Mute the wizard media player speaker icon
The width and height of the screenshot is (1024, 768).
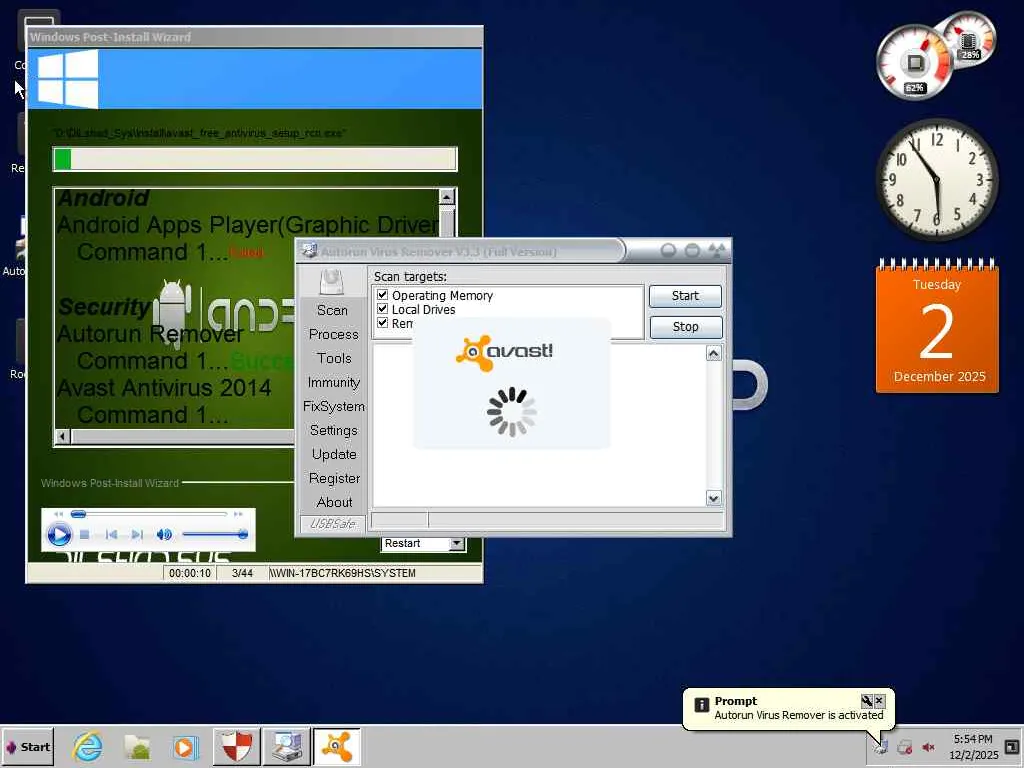coord(163,534)
